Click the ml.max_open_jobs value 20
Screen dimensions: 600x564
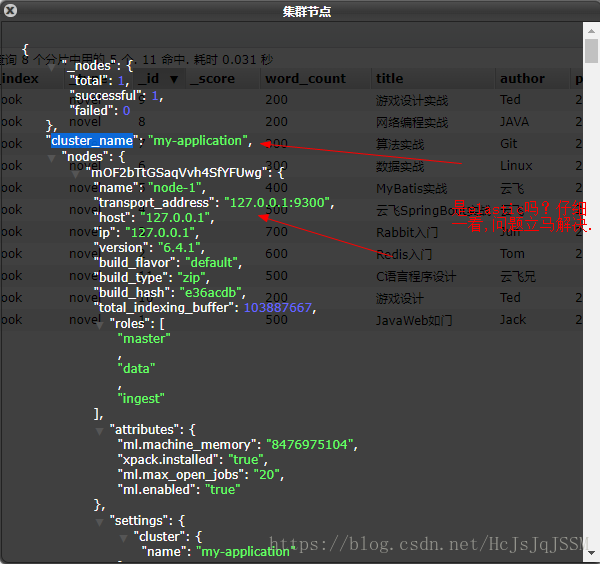tap(267, 475)
